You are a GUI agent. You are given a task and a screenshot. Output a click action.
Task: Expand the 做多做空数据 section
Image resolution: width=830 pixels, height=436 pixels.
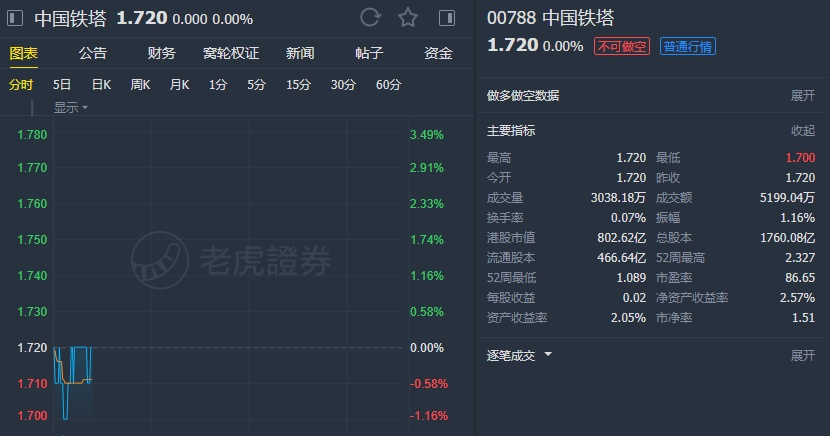click(803, 95)
